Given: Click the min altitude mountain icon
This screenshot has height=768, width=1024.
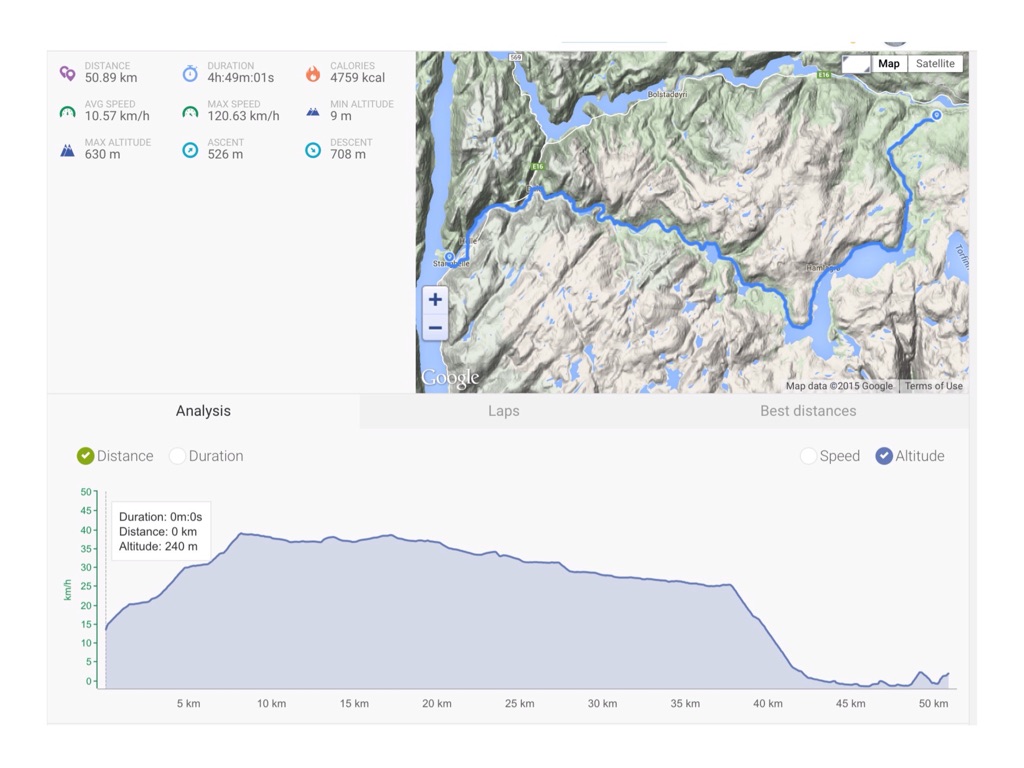Looking at the screenshot, I should (x=313, y=112).
